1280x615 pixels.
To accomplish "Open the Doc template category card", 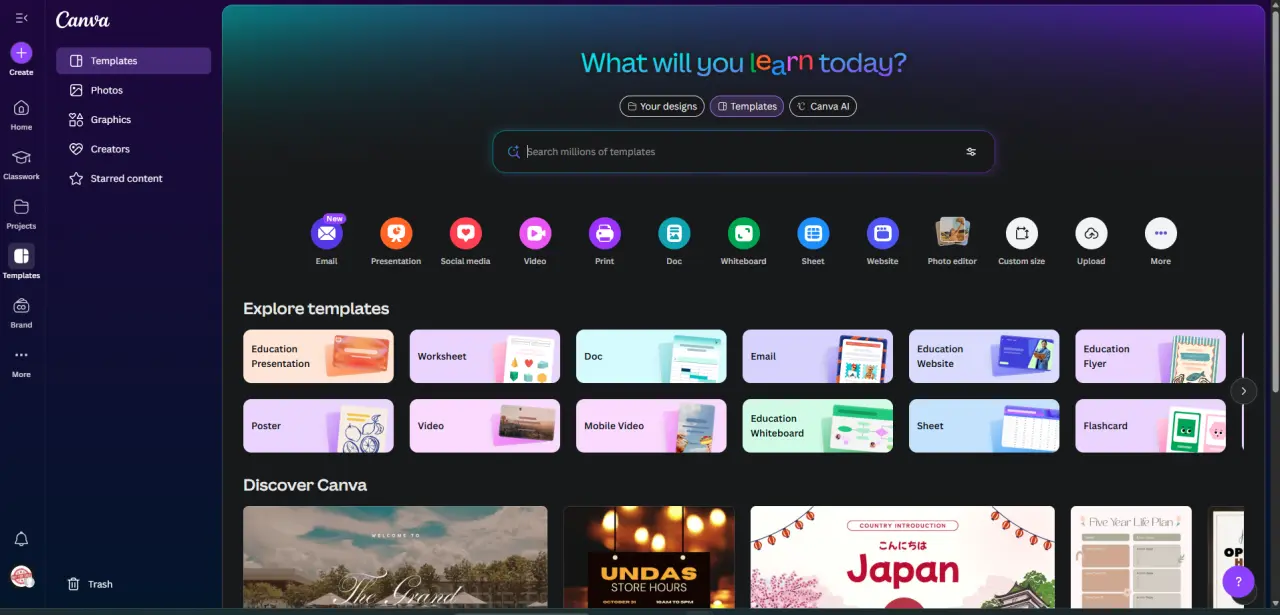I will 651,356.
